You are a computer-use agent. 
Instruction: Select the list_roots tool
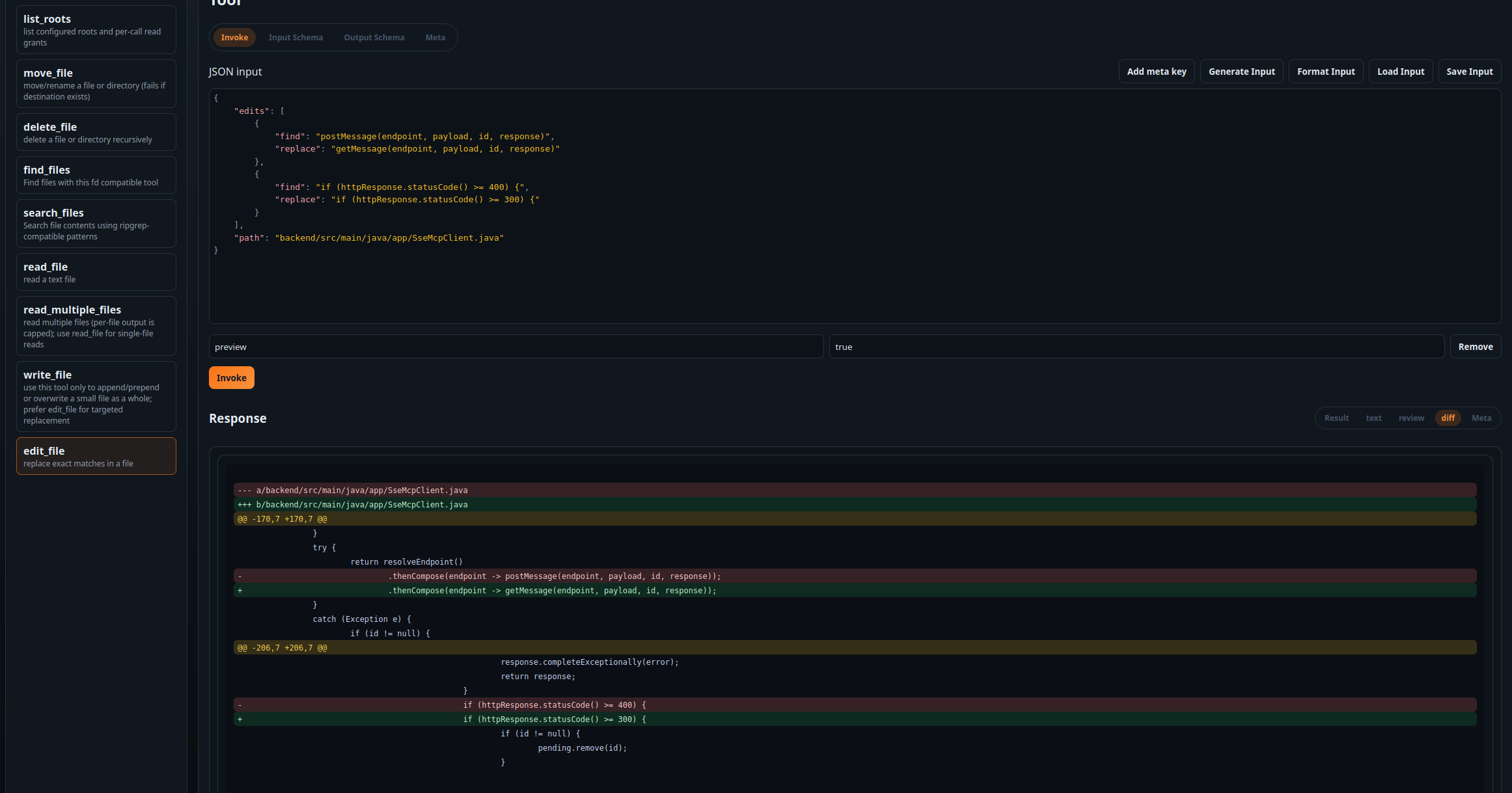95,29
